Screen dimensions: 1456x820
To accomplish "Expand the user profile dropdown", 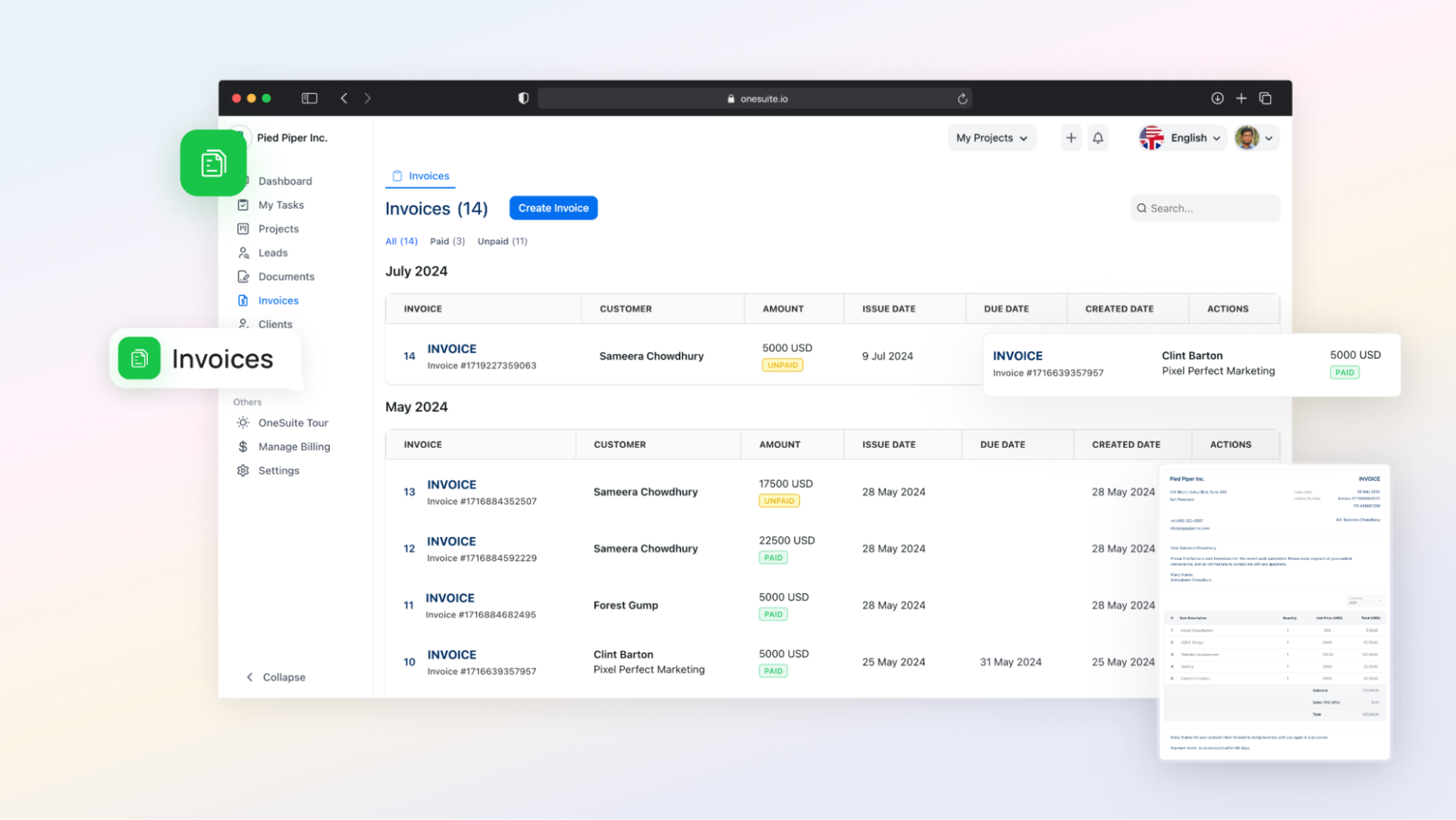I will pyautogui.click(x=1255, y=137).
